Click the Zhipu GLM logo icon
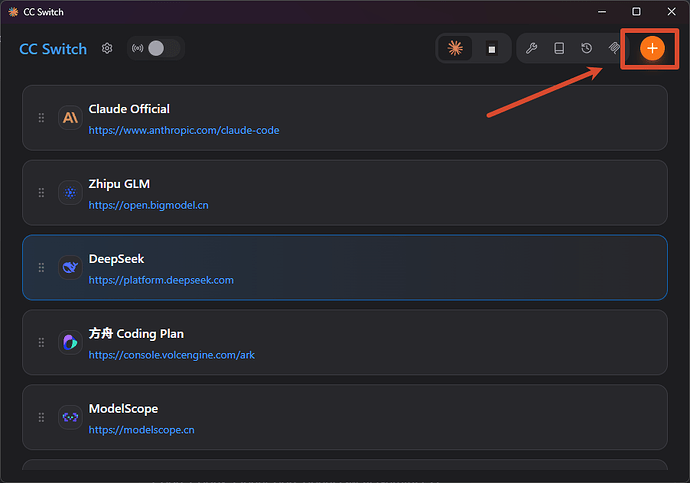 pos(70,192)
